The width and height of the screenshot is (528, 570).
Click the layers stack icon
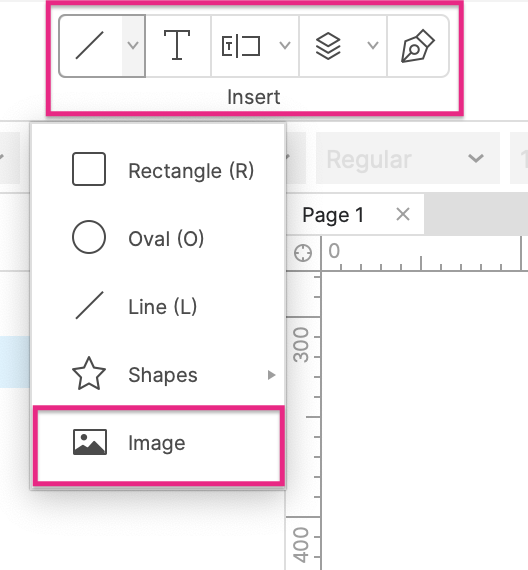click(x=328, y=46)
